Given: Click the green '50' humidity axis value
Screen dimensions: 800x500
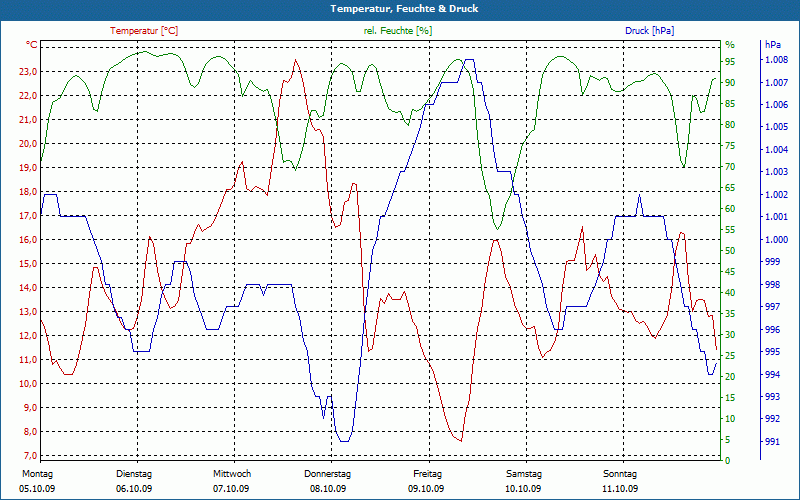Looking at the screenshot, I should click(x=730, y=251).
